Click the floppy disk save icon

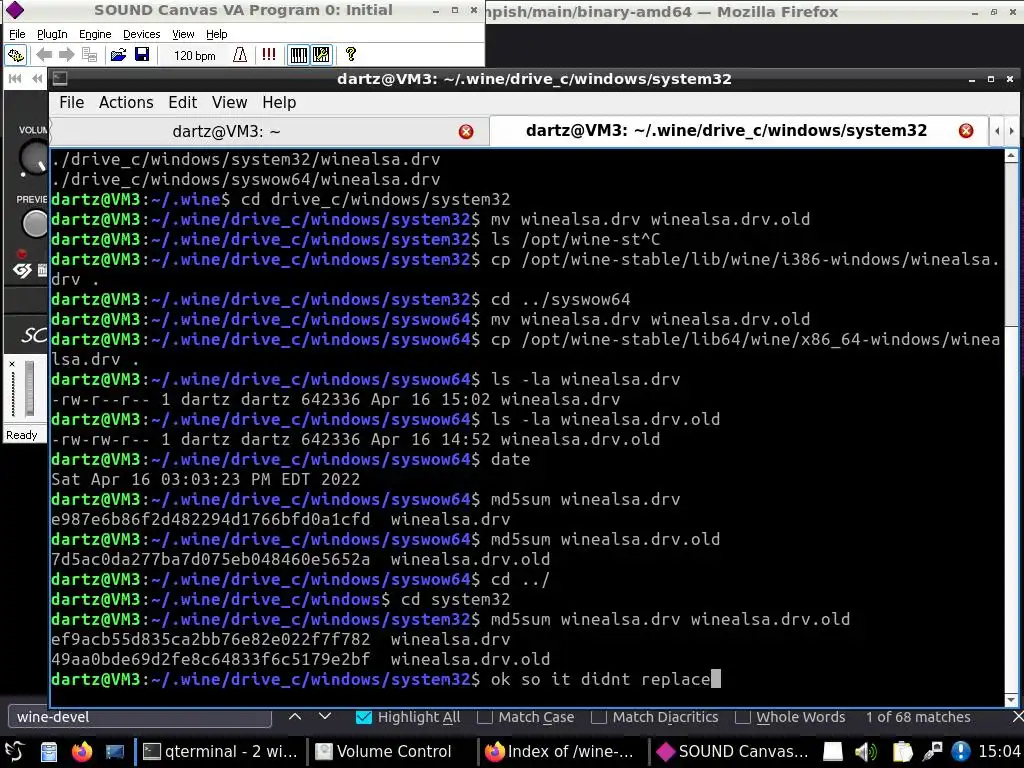pos(142,55)
